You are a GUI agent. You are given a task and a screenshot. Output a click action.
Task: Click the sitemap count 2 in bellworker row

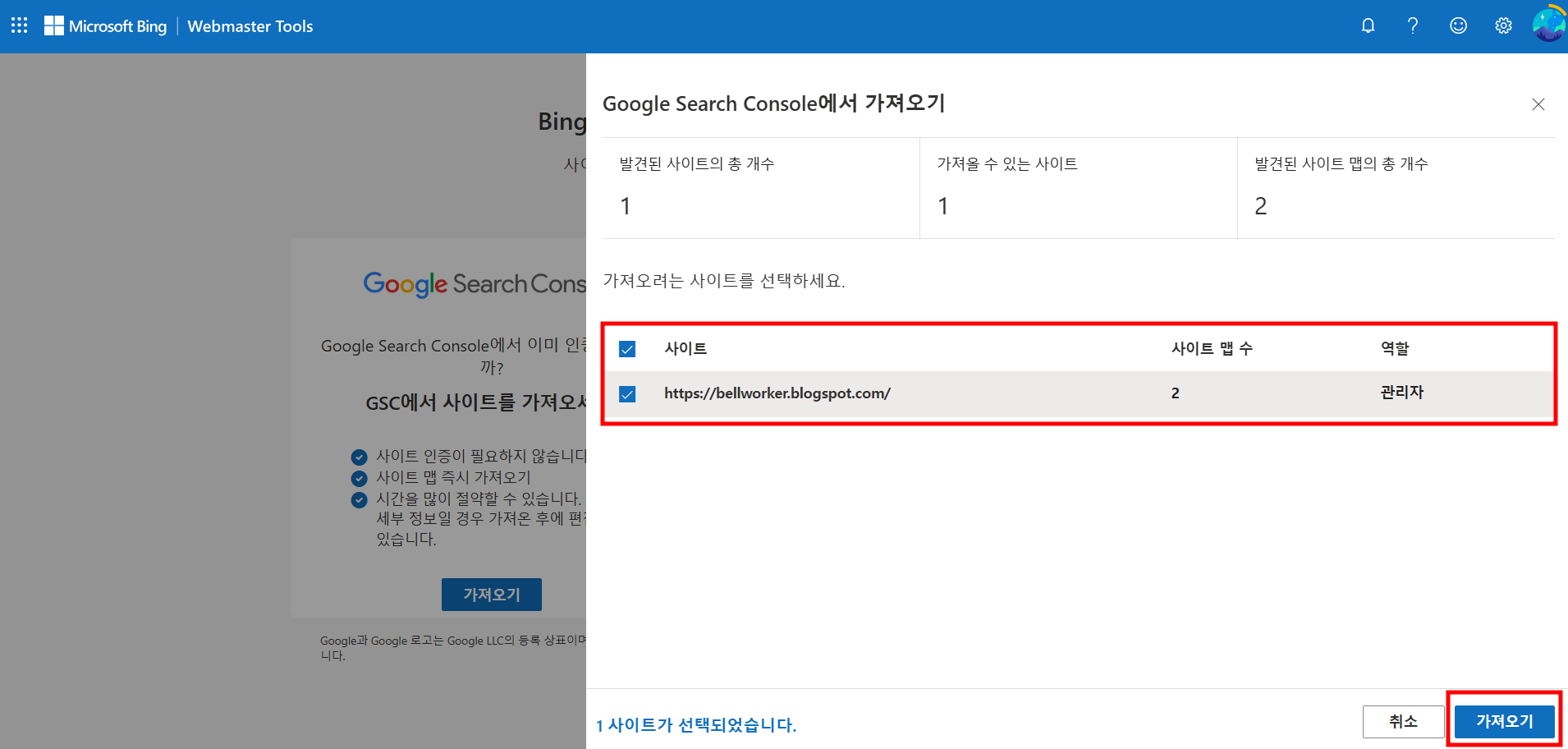point(1176,393)
